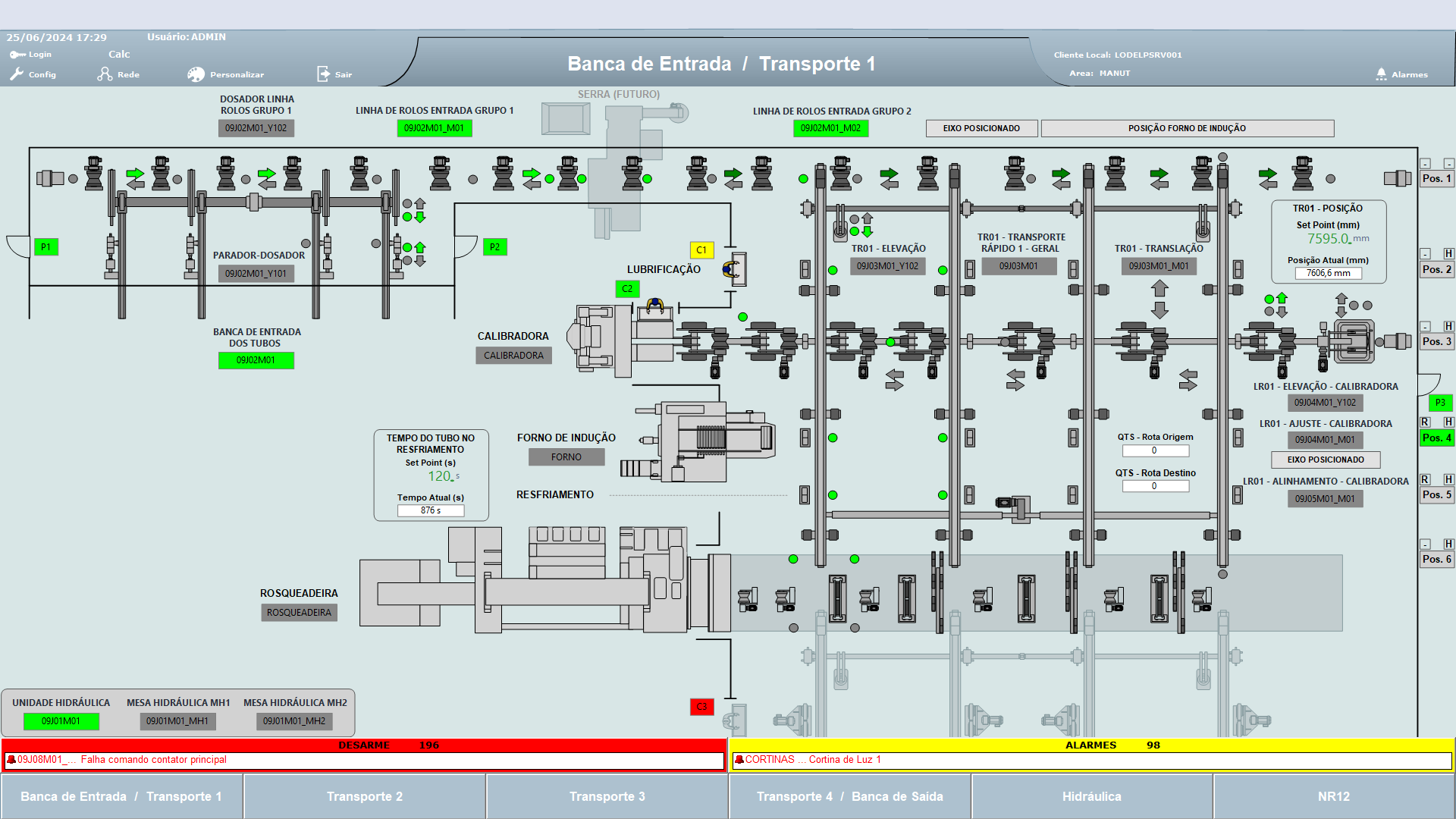Open the CALIBRADORA device panel
The width and height of the screenshot is (1456, 819).
[513, 356]
